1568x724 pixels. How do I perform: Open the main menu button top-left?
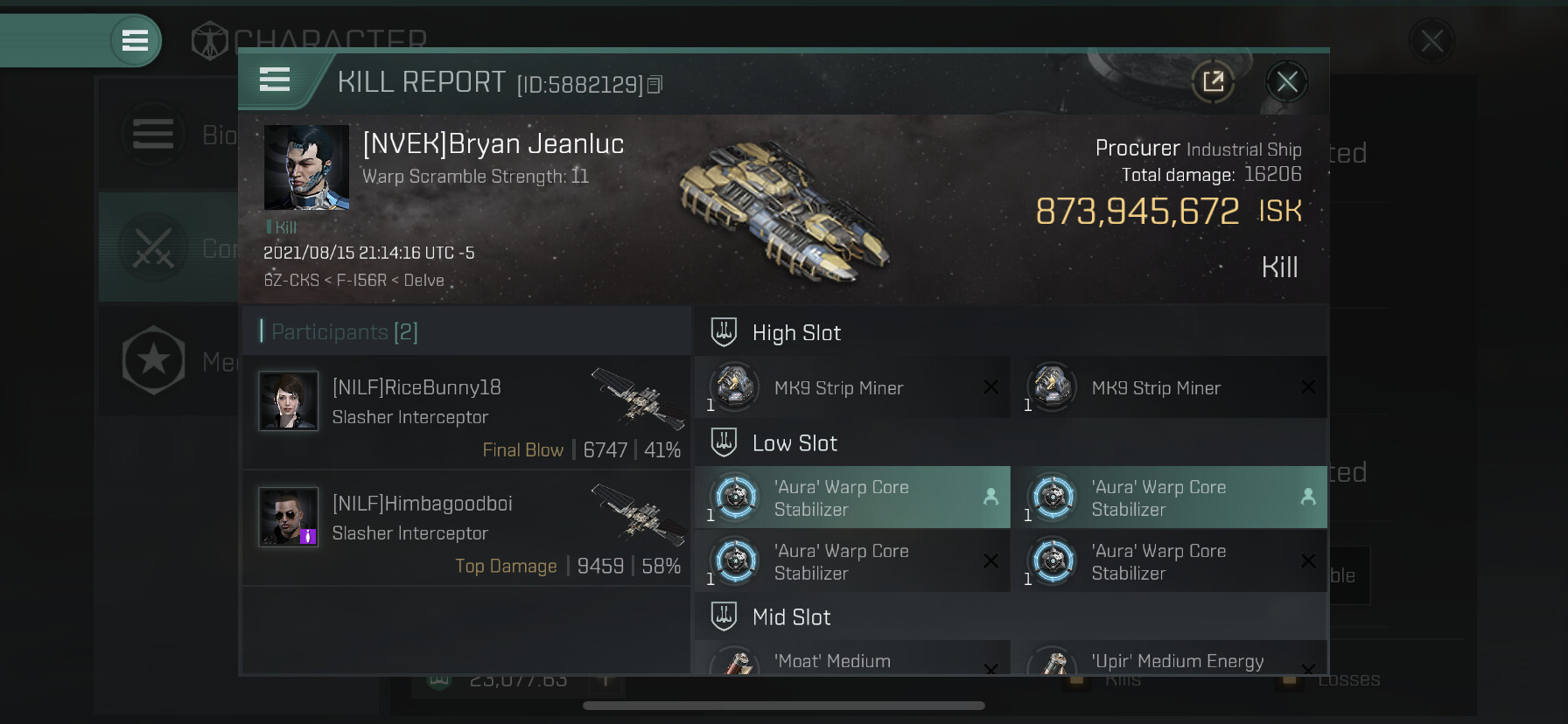[135, 40]
